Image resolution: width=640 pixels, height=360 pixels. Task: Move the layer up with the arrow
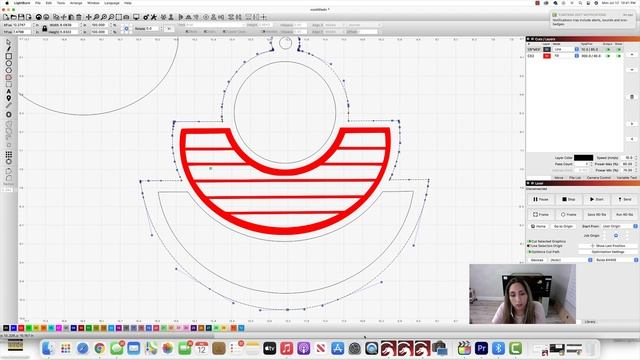coord(632,54)
